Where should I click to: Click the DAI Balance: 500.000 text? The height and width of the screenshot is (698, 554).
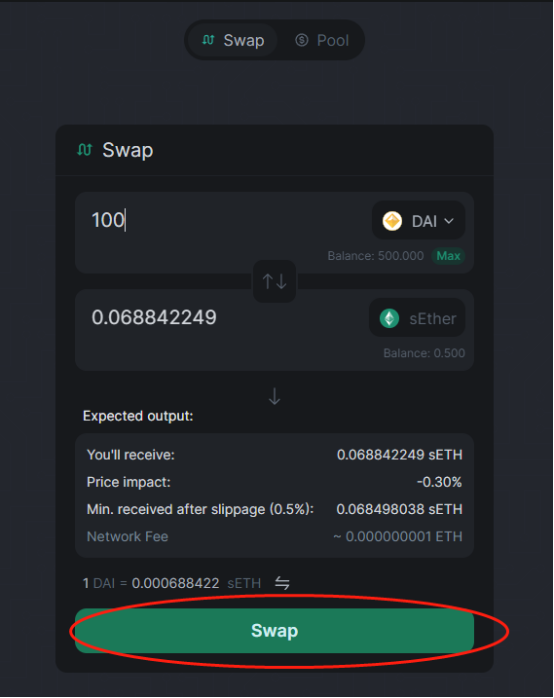point(376,256)
